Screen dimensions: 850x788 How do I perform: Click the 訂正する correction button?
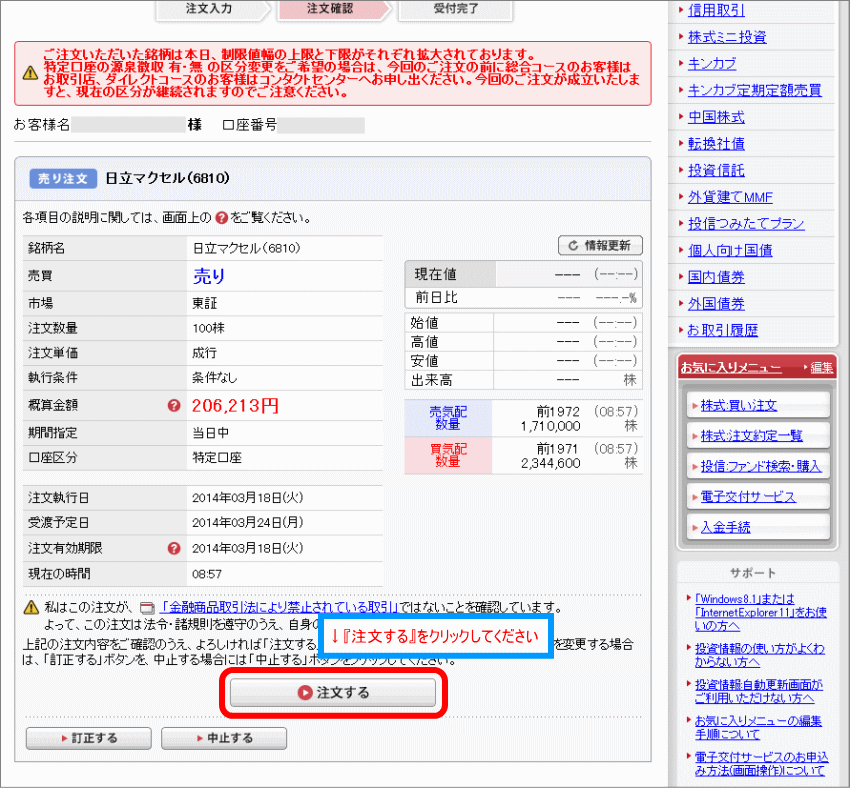tap(89, 738)
